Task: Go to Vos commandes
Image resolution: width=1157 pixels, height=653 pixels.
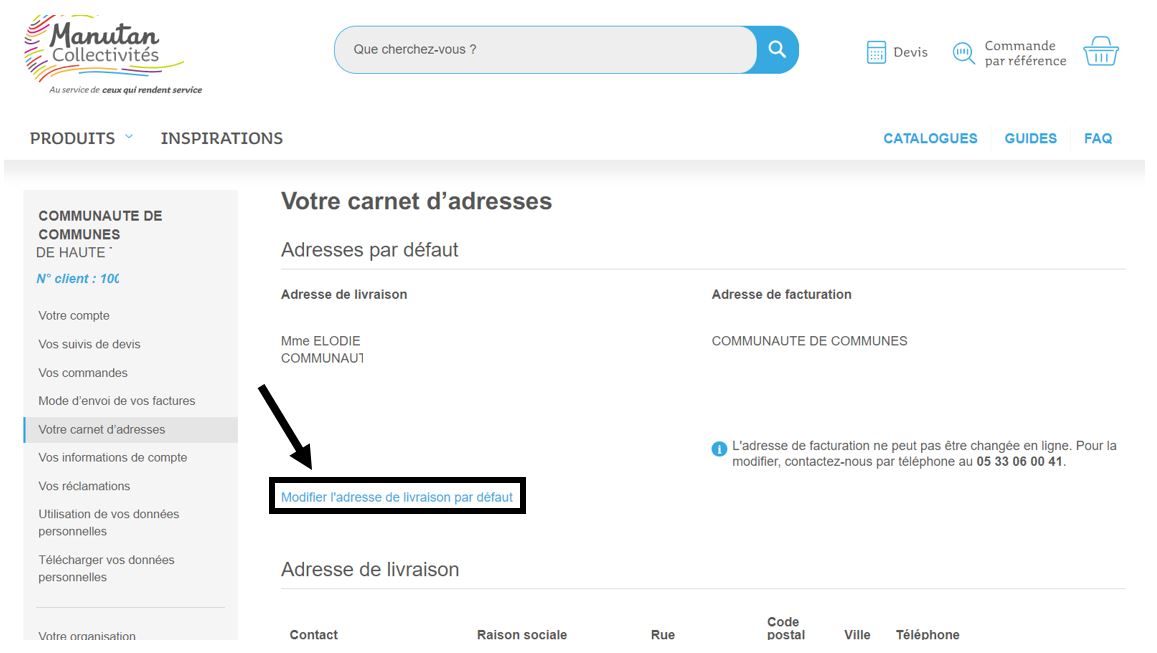Action: [83, 373]
